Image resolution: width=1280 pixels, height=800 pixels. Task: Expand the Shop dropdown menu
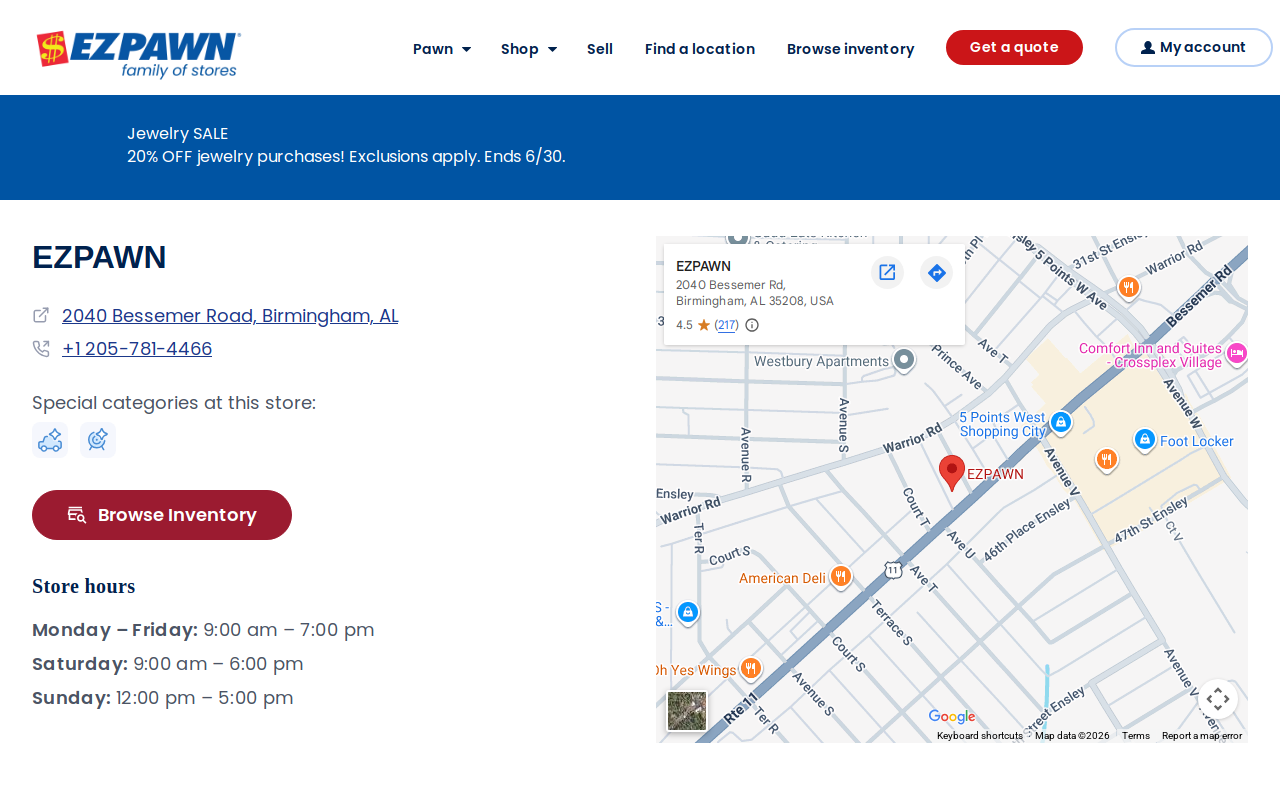(x=529, y=48)
